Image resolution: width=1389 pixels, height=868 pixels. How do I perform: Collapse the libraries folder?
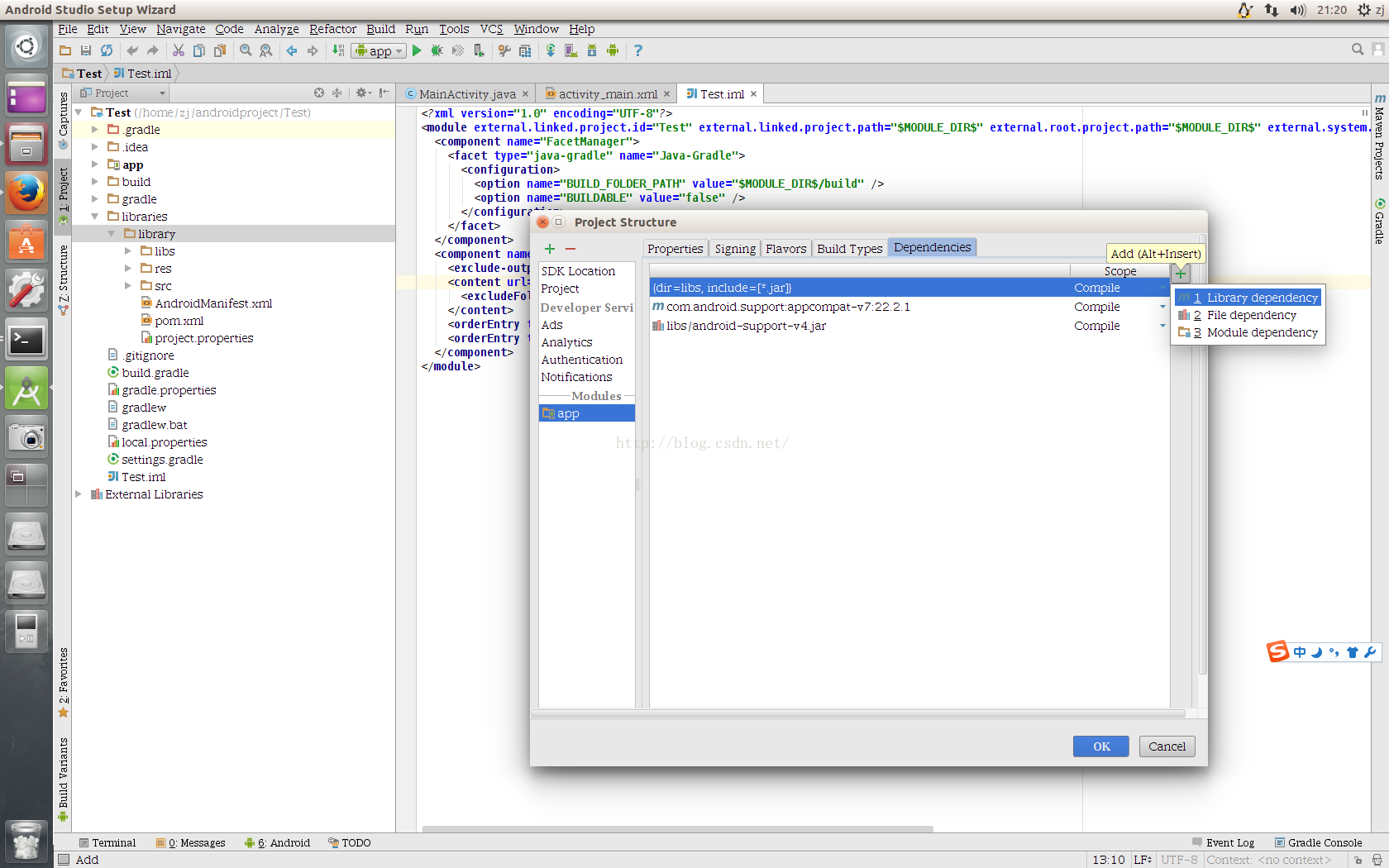coord(95,217)
